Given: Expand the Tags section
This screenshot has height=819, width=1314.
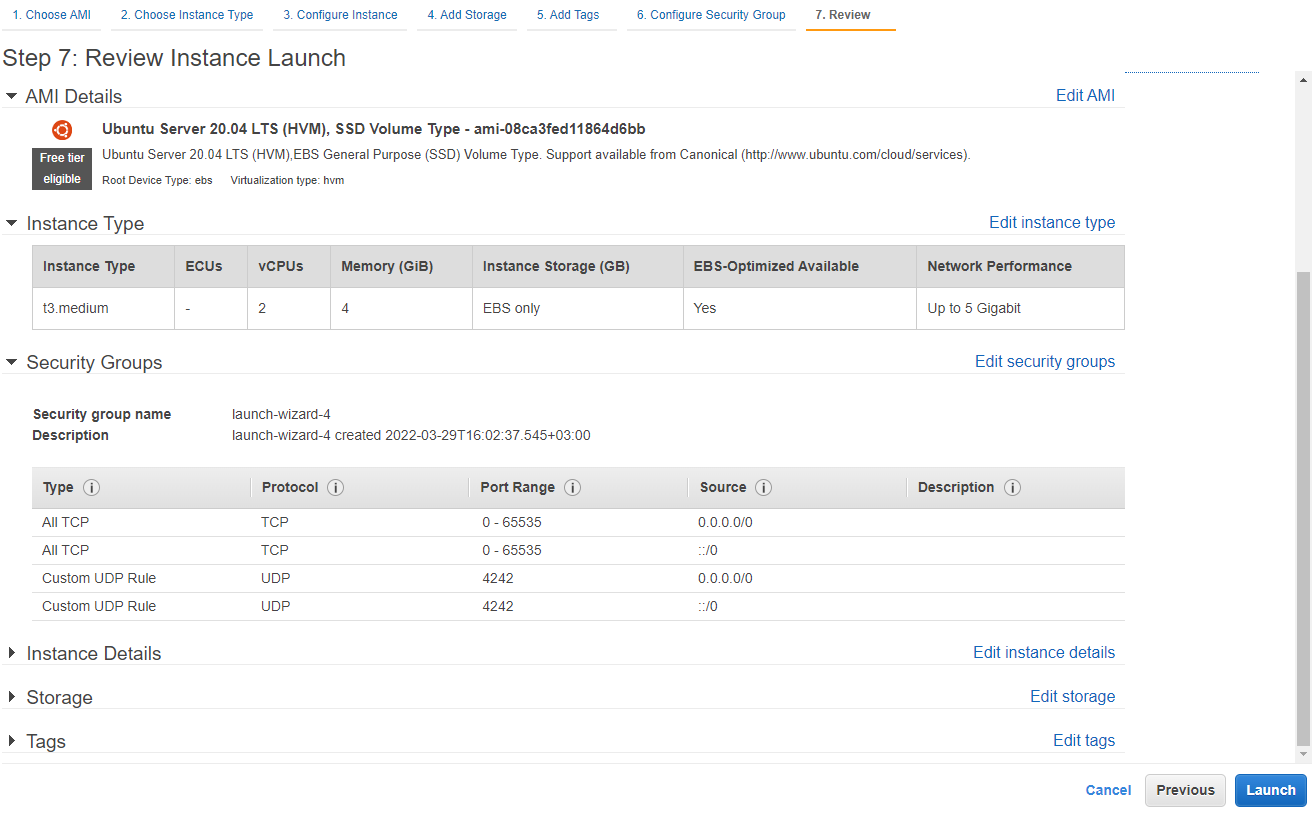Looking at the screenshot, I should (x=12, y=741).
